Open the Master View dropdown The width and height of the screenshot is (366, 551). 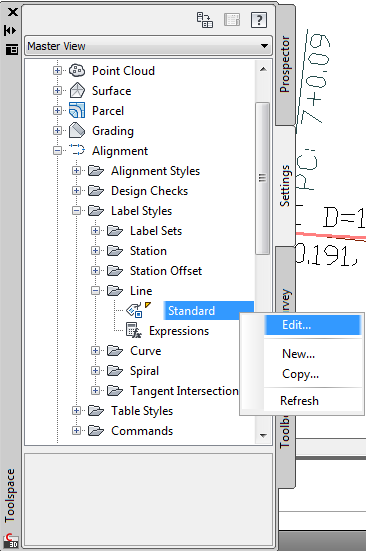click(x=148, y=46)
